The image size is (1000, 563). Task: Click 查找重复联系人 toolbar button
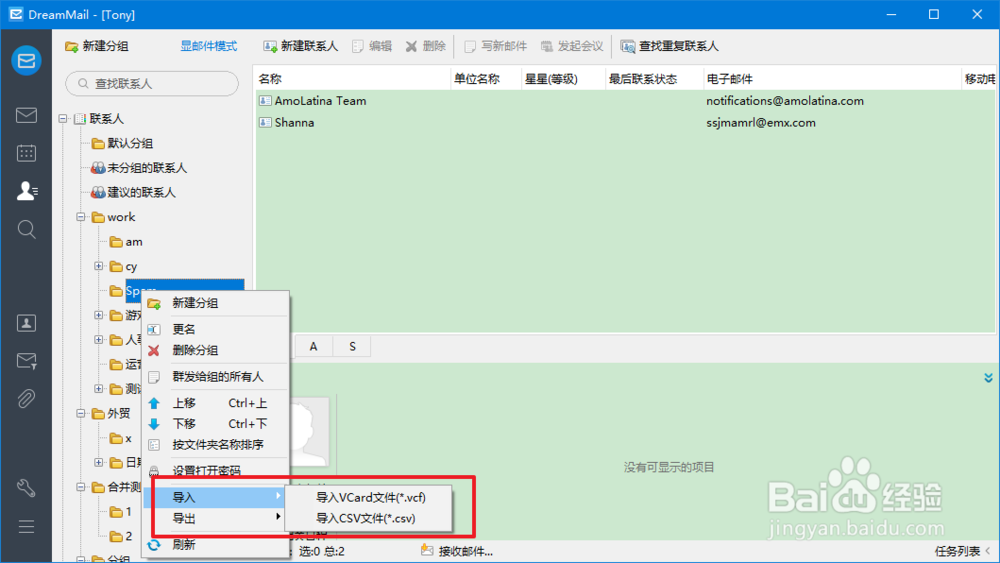(669, 46)
